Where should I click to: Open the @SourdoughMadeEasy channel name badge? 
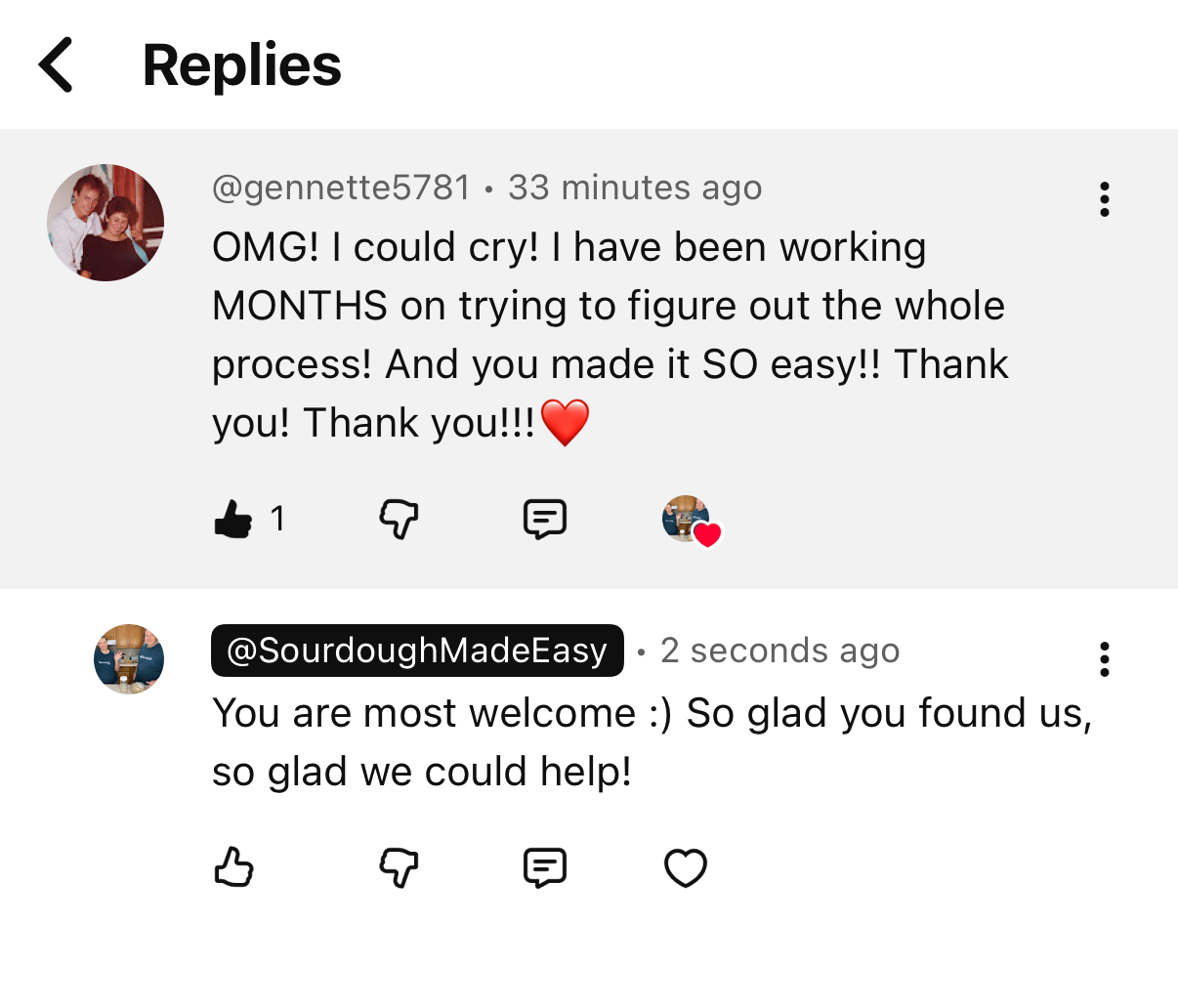(x=417, y=651)
